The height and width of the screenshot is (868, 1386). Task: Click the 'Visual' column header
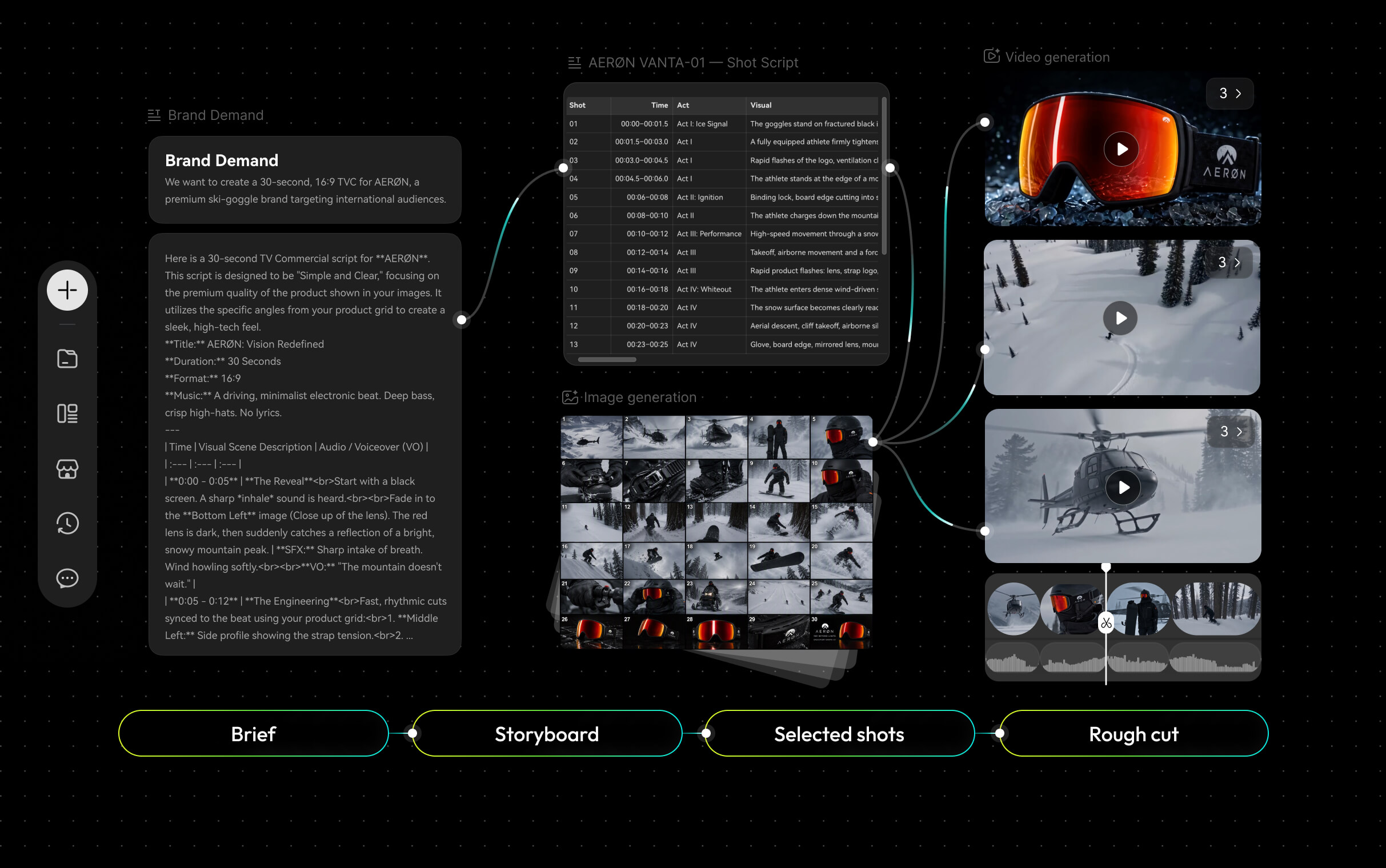coord(812,105)
